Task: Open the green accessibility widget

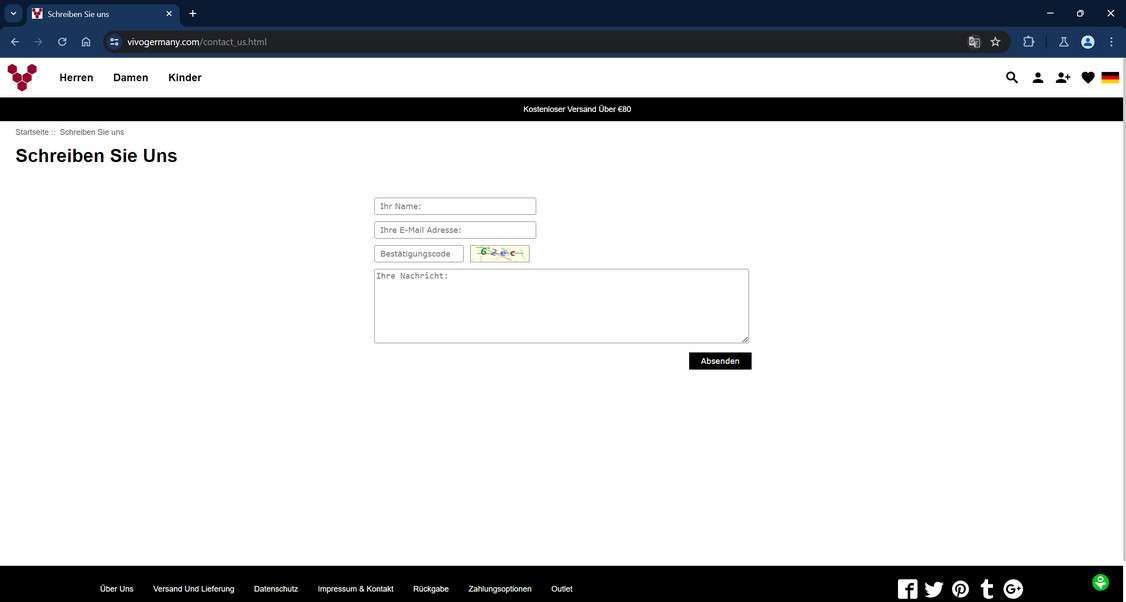Action: (x=1100, y=581)
